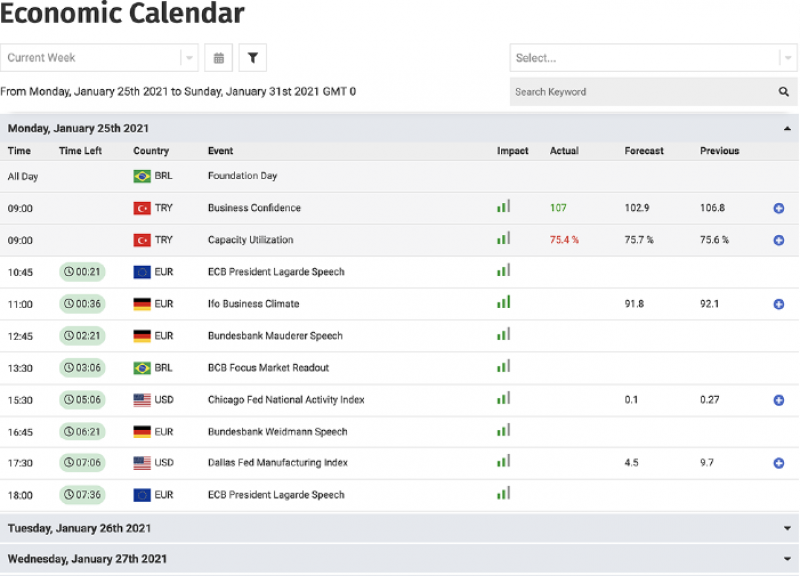Screen dimensions: 800x576
Task: Select the ECB President Lagarde Speech 10:45 event
Action: click(x=275, y=272)
